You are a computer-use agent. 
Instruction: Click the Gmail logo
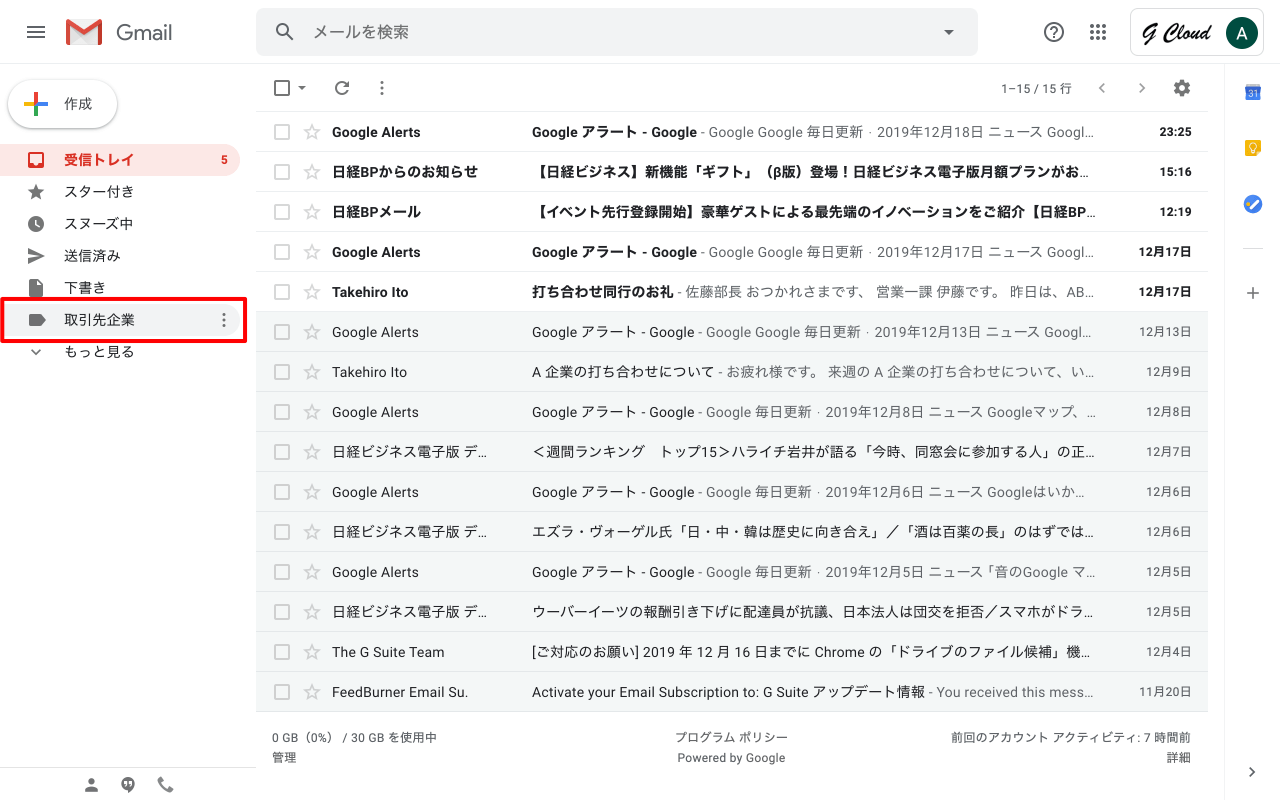(119, 32)
